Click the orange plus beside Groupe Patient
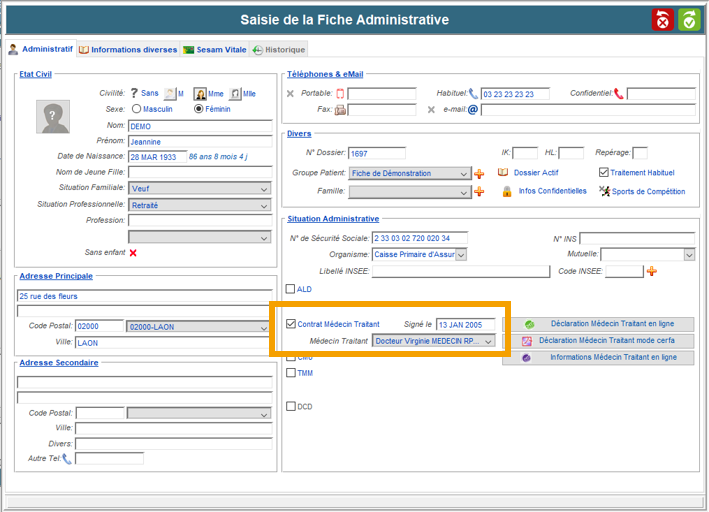The height and width of the screenshot is (512, 709). click(x=479, y=174)
